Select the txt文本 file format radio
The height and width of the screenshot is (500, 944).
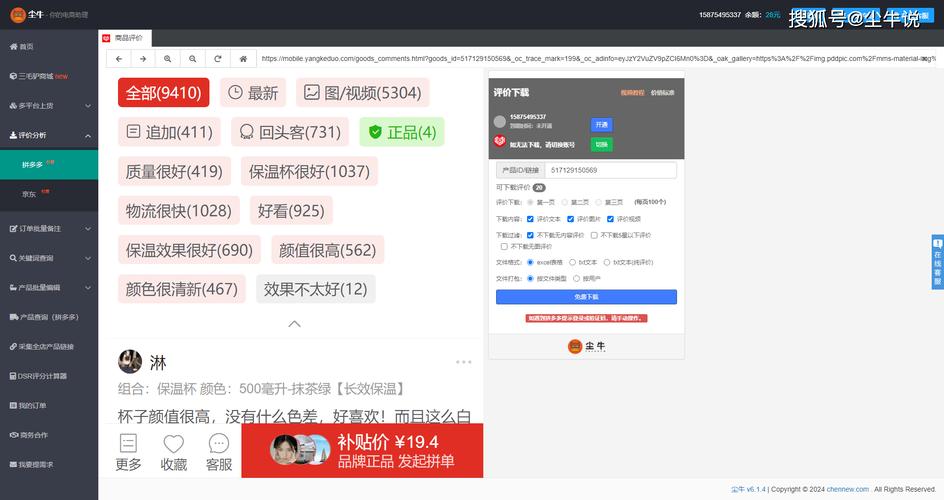[573, 262]
